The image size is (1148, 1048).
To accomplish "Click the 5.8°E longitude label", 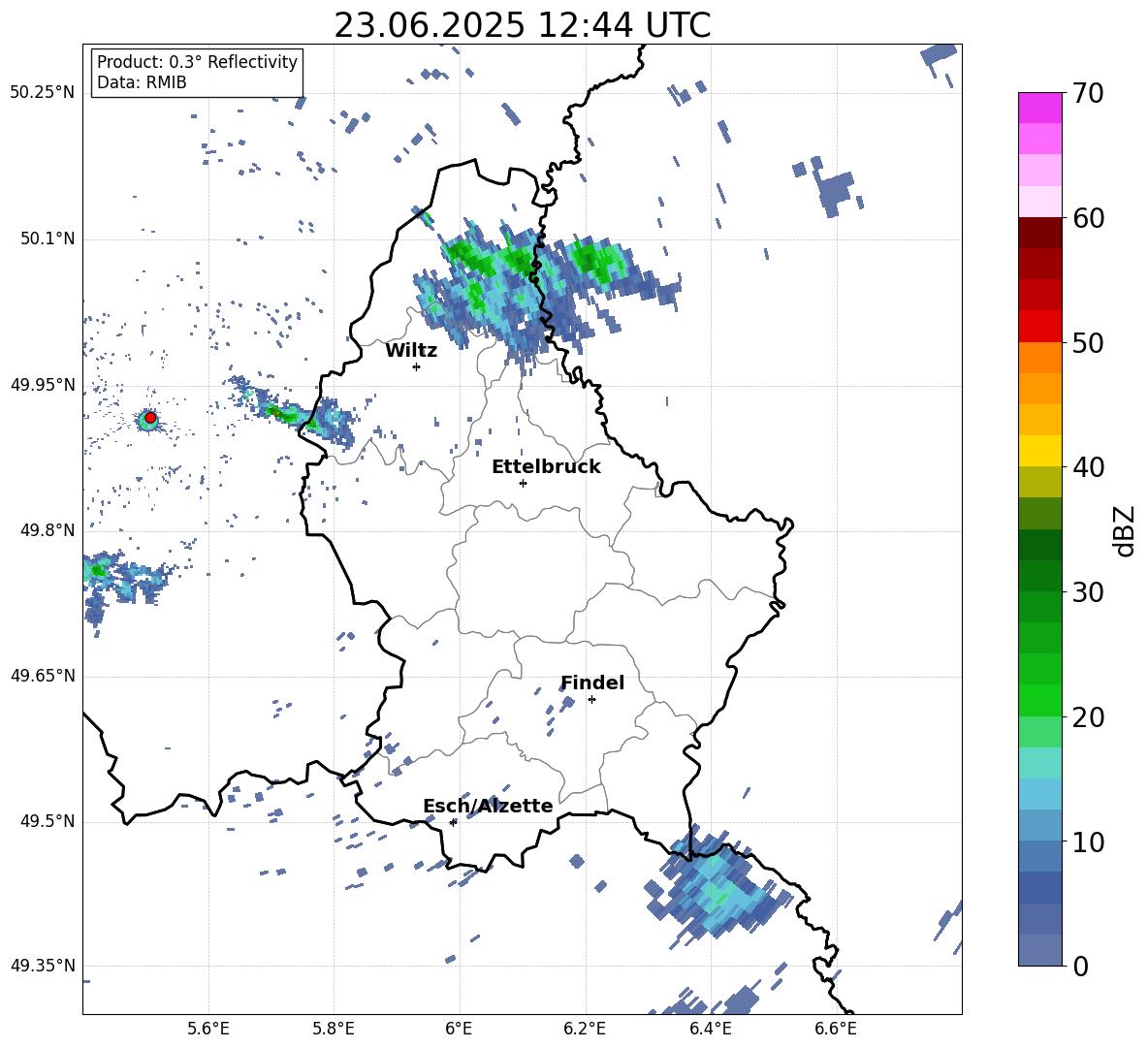I will click(334, 1029).
